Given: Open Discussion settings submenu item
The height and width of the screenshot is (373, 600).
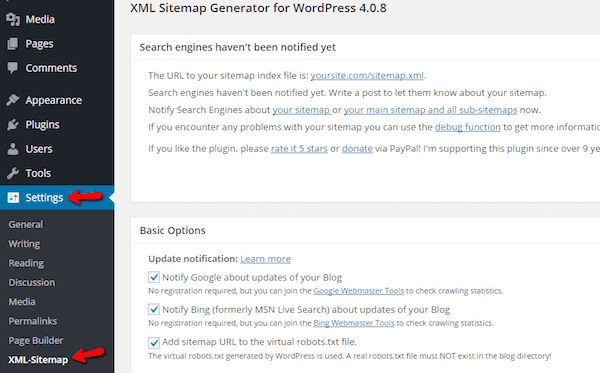Looking at the screenshot, I should pos(32,282).
